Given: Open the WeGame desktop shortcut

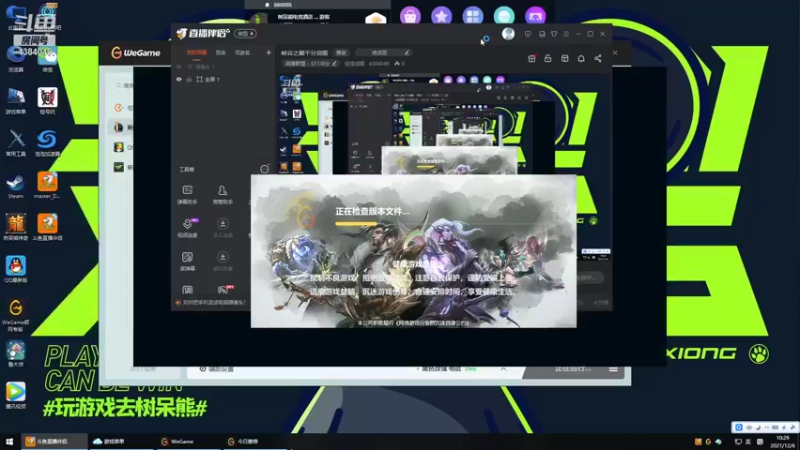Looking at the screenshot, I should (15, 315).
